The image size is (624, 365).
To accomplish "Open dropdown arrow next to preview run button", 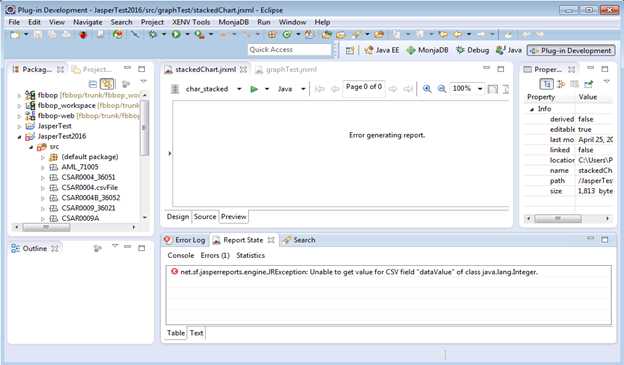I will click(x=267, y=89).
